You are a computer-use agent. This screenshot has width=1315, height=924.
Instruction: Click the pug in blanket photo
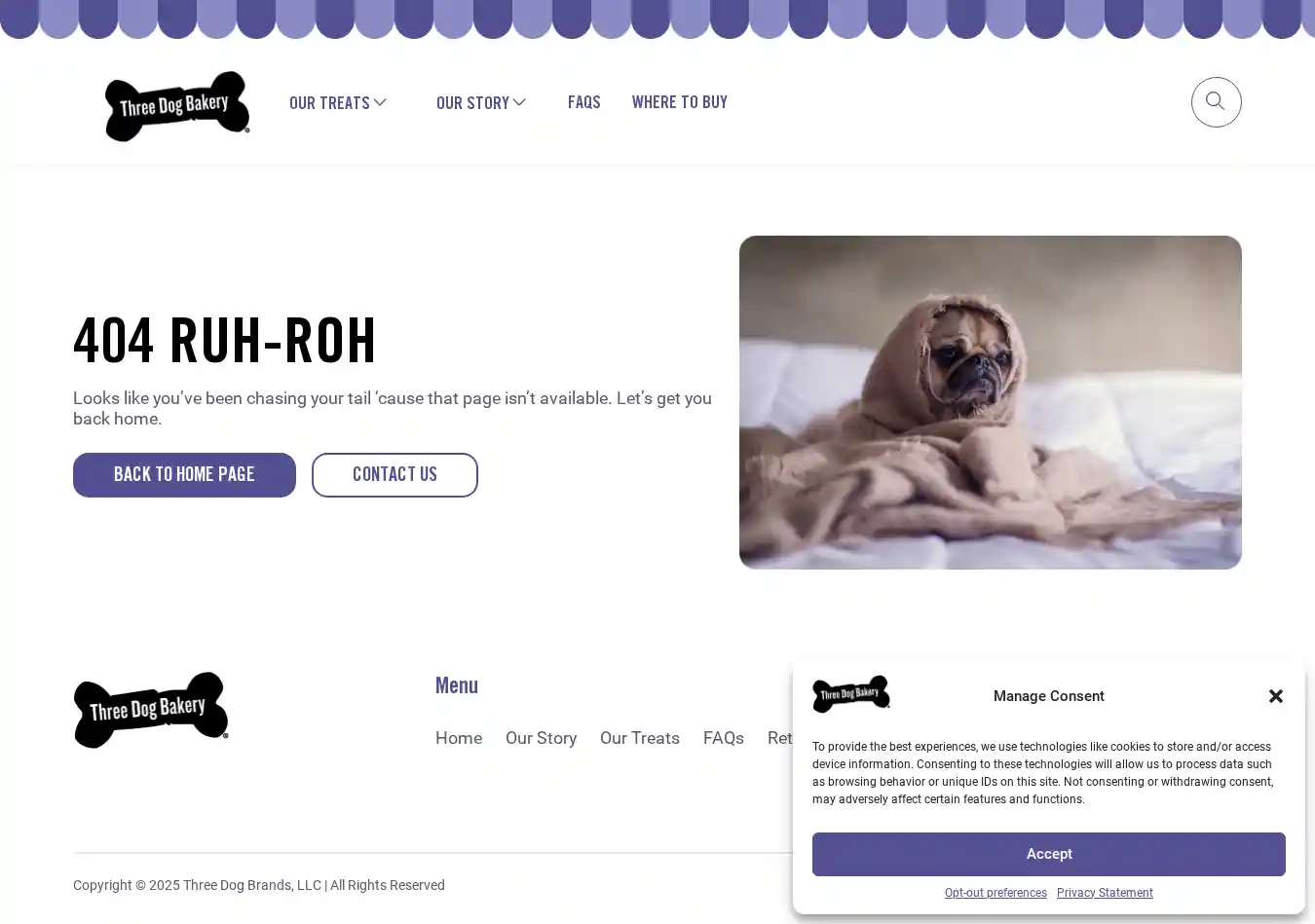tap(991, 402)
